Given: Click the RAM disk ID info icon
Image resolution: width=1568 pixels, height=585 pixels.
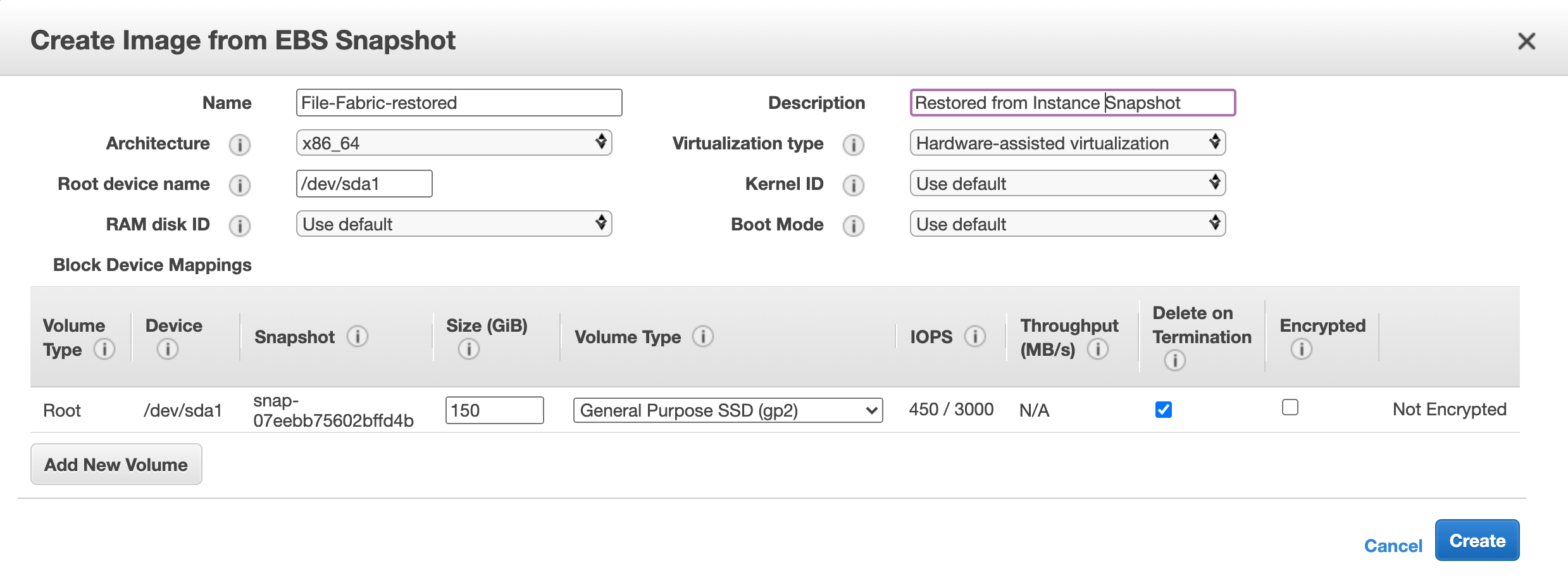Looking at the screenshot, I should click(x=239, y=226).
